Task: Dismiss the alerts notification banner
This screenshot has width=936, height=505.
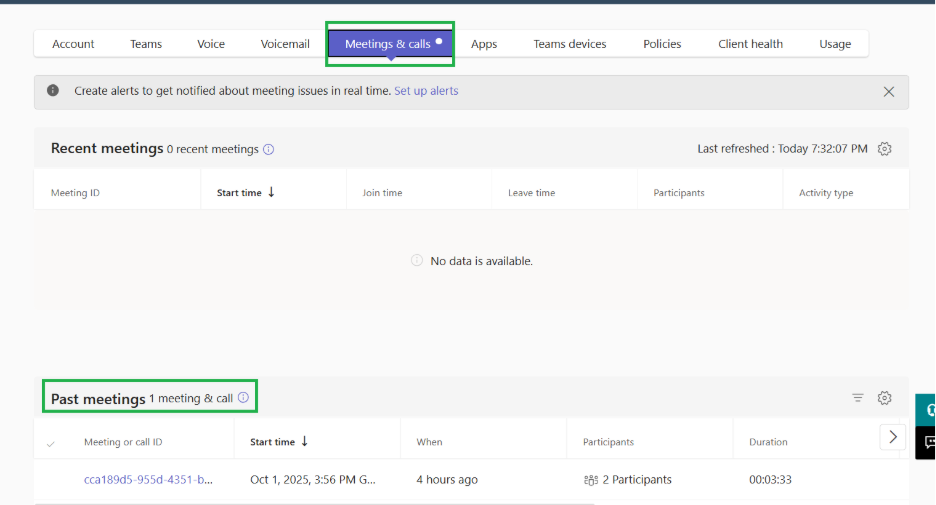Action: pyautogui.click(x=889, y=91)
